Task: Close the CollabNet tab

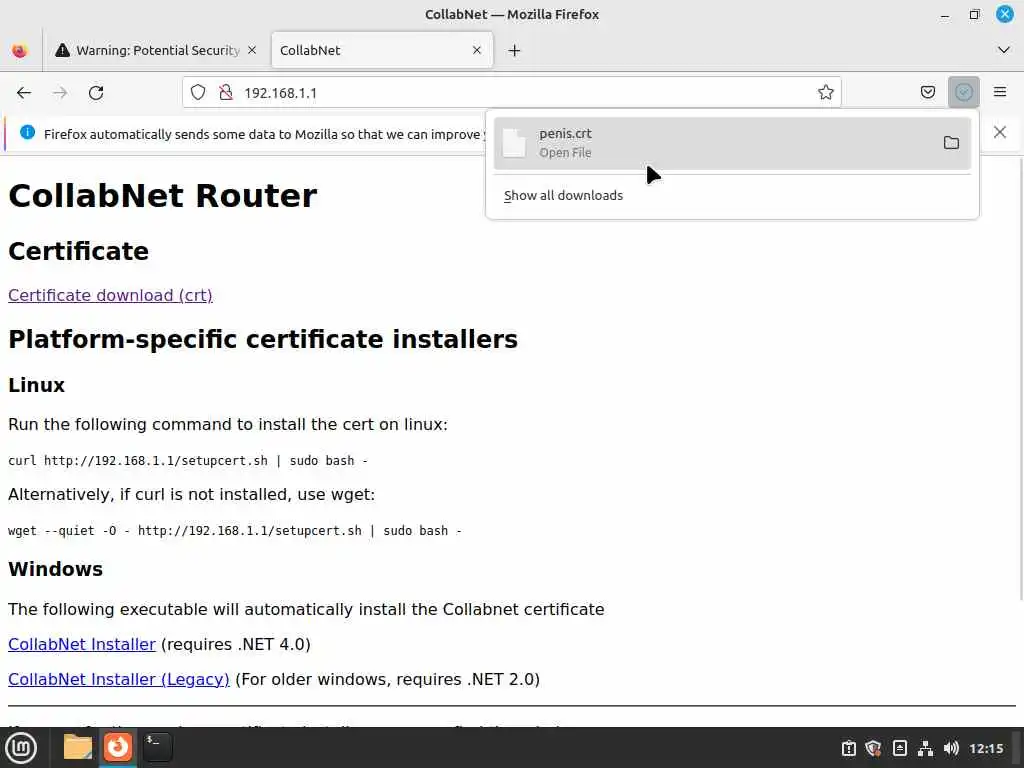Action: [x=477, y=50]
